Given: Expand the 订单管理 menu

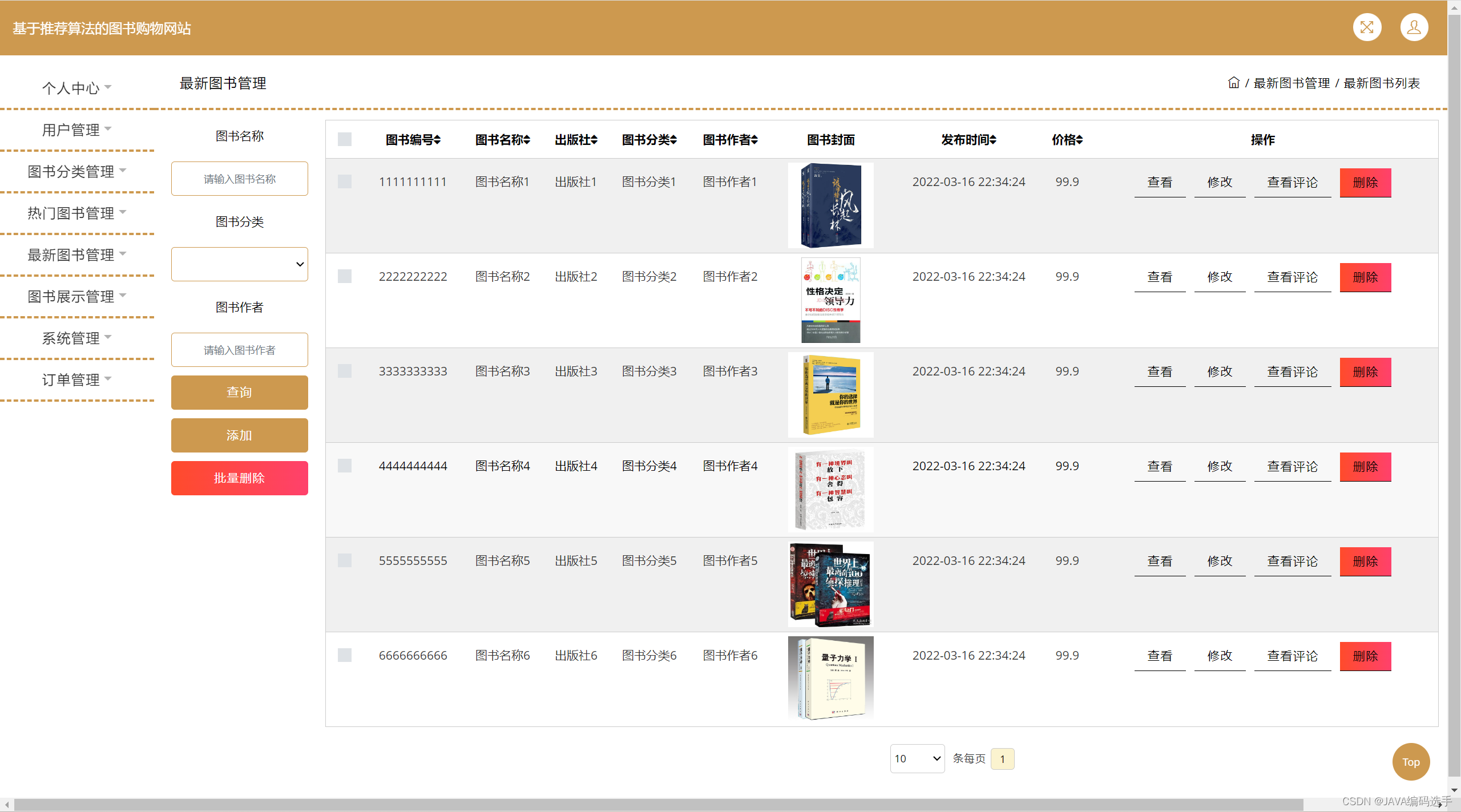Looking at the screenshot, I should point(77,379).
